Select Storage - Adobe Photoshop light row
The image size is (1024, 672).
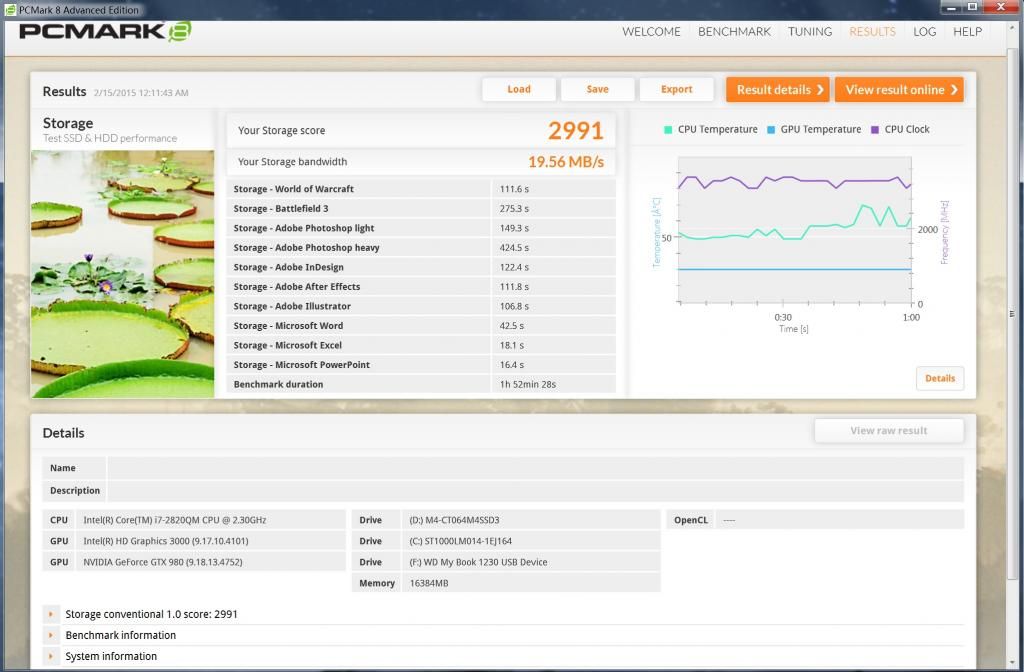click(421, 228)
